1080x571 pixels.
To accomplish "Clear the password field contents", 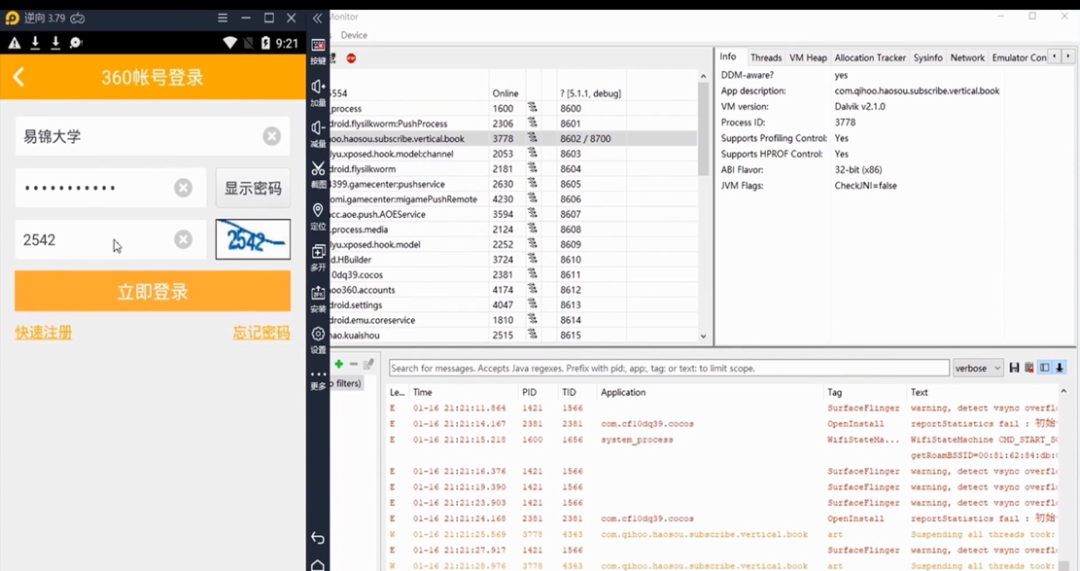I will pyautogui.click(x=183, y=187).
